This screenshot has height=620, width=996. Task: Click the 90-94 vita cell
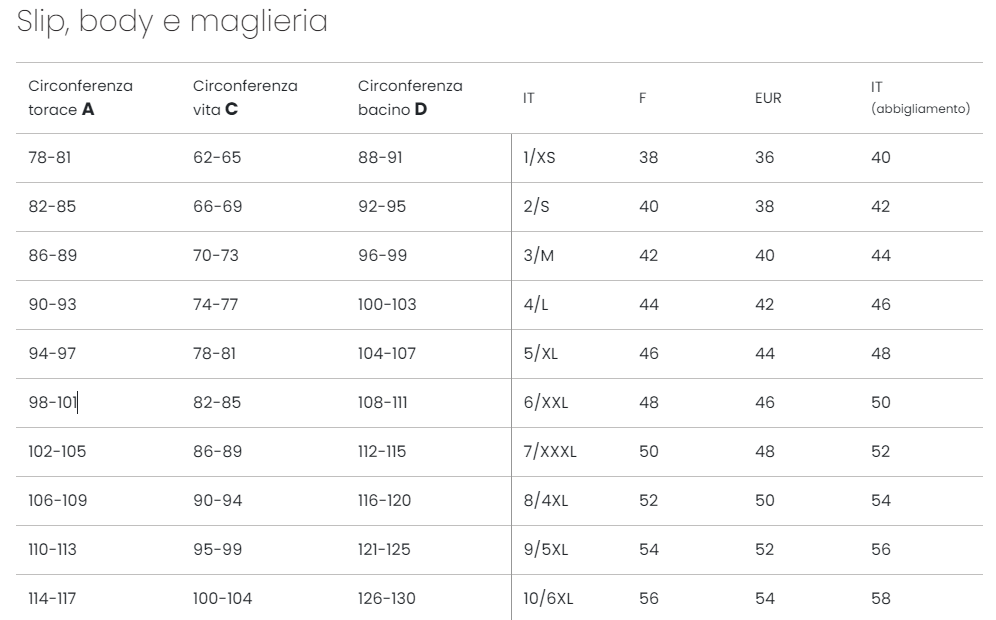218,501
